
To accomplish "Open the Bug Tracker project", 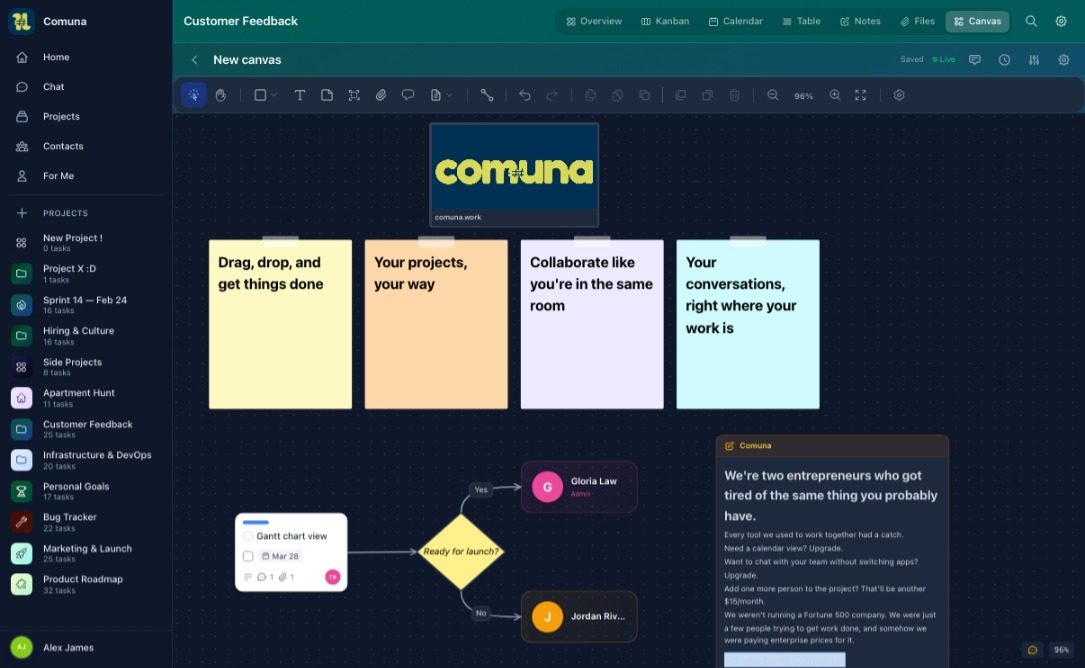I will pyautogui.click(x=86, y=522).
